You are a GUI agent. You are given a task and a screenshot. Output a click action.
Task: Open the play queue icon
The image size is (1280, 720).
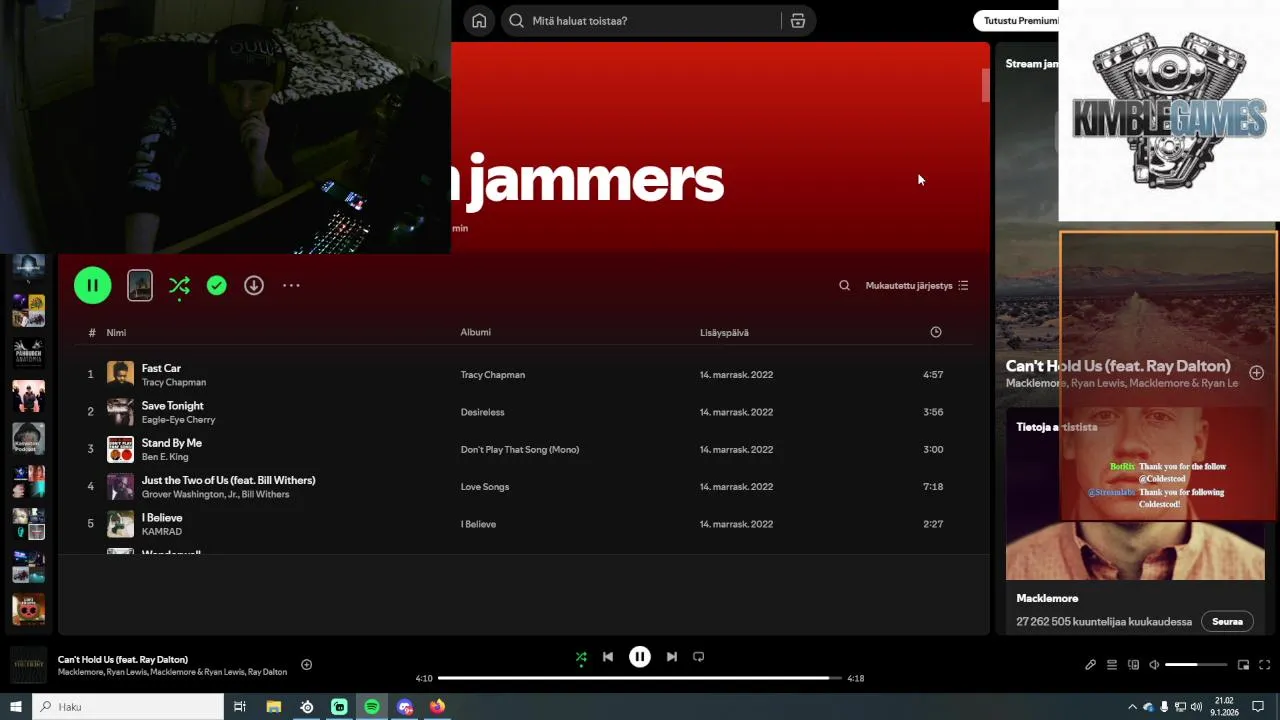1111,665
